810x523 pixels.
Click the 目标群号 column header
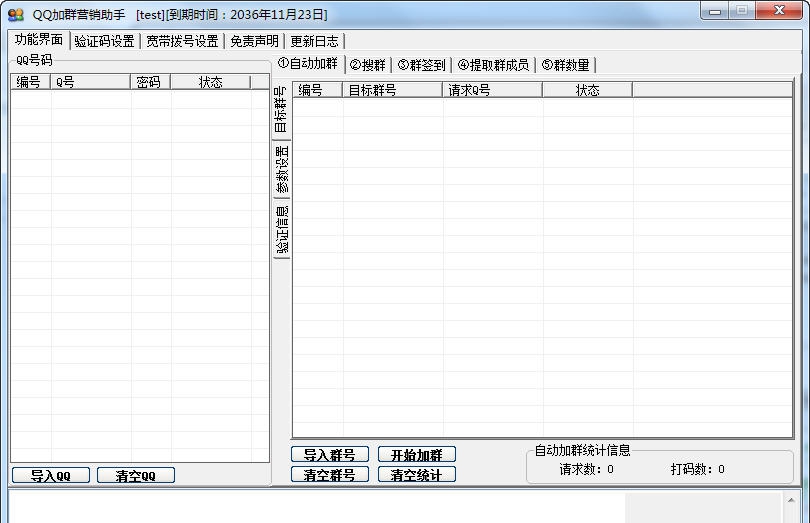point(393,90)
